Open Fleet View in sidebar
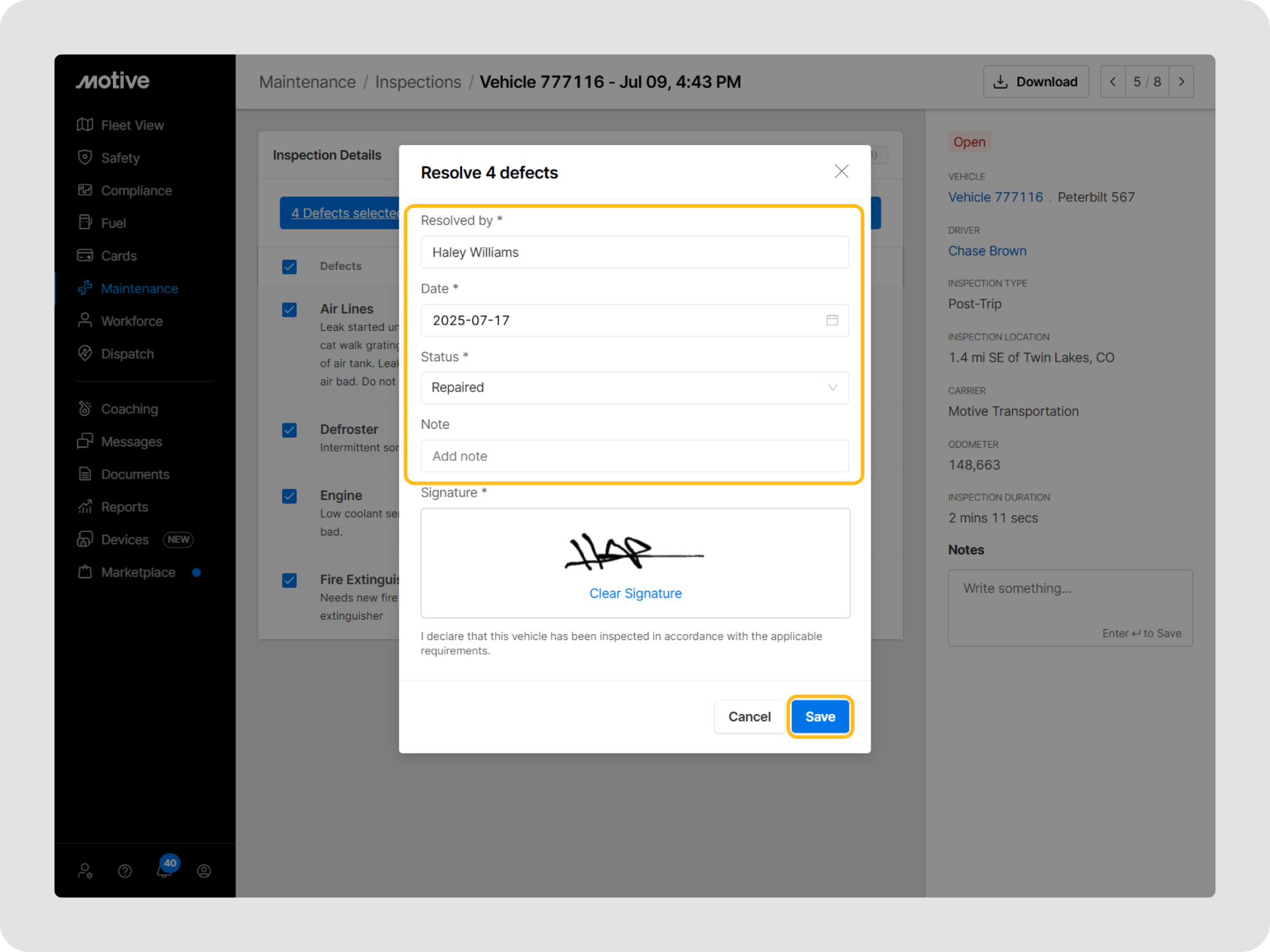 (x=132, y=125)
